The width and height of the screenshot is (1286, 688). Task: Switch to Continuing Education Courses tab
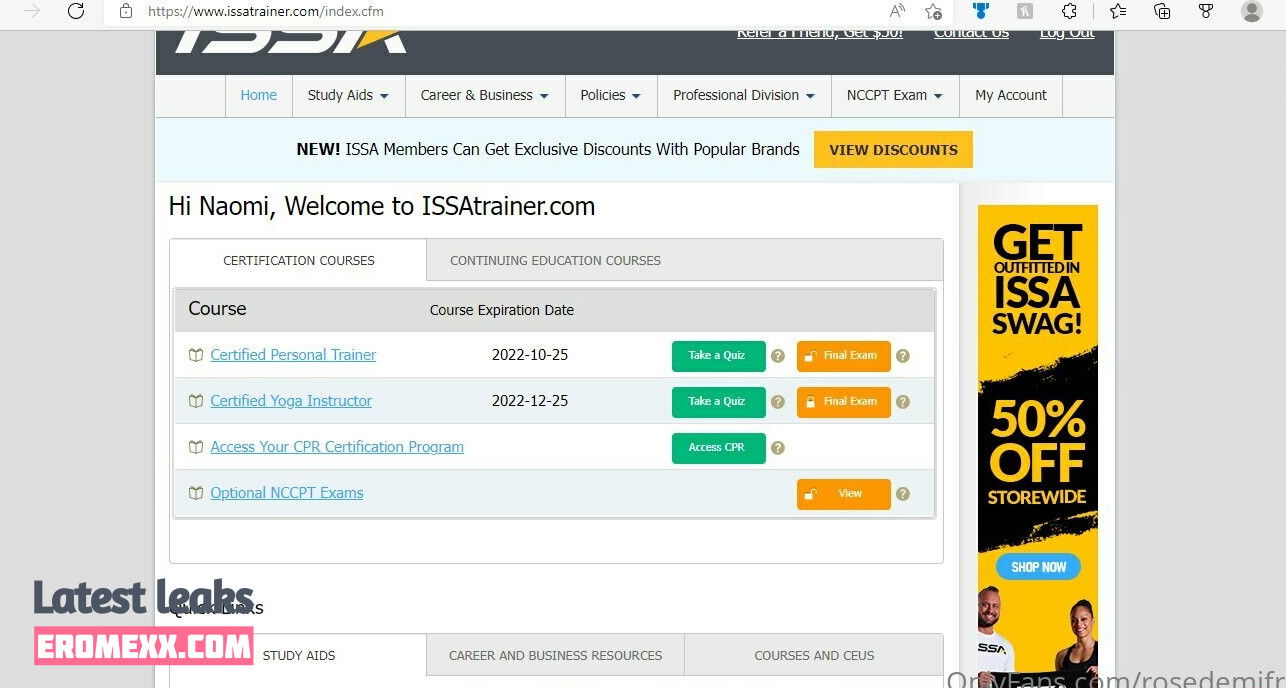[555, 260]
